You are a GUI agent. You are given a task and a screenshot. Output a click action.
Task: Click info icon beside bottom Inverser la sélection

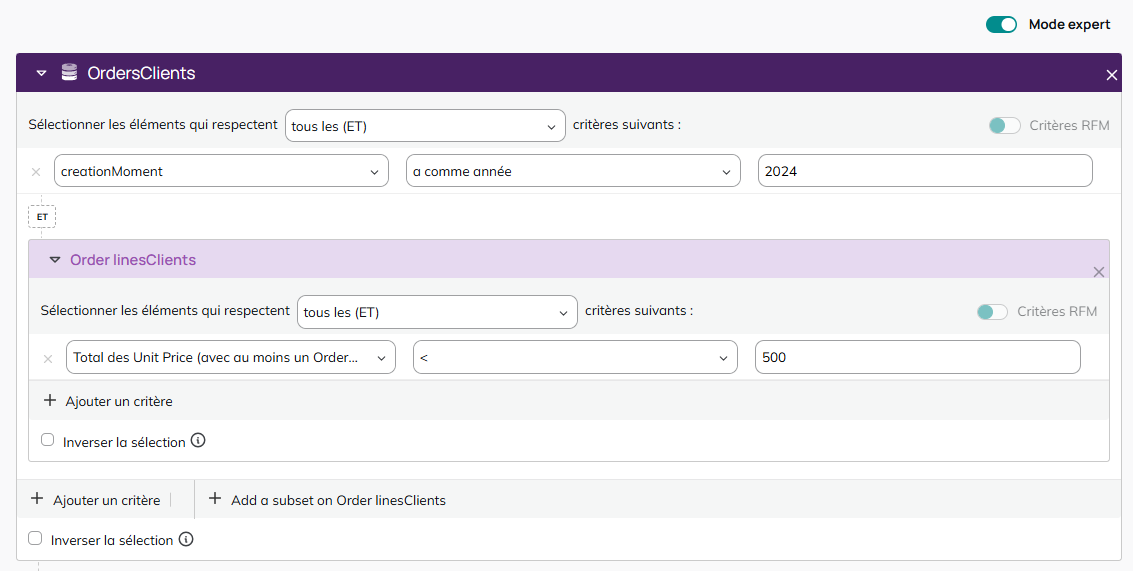click(186, 539)
